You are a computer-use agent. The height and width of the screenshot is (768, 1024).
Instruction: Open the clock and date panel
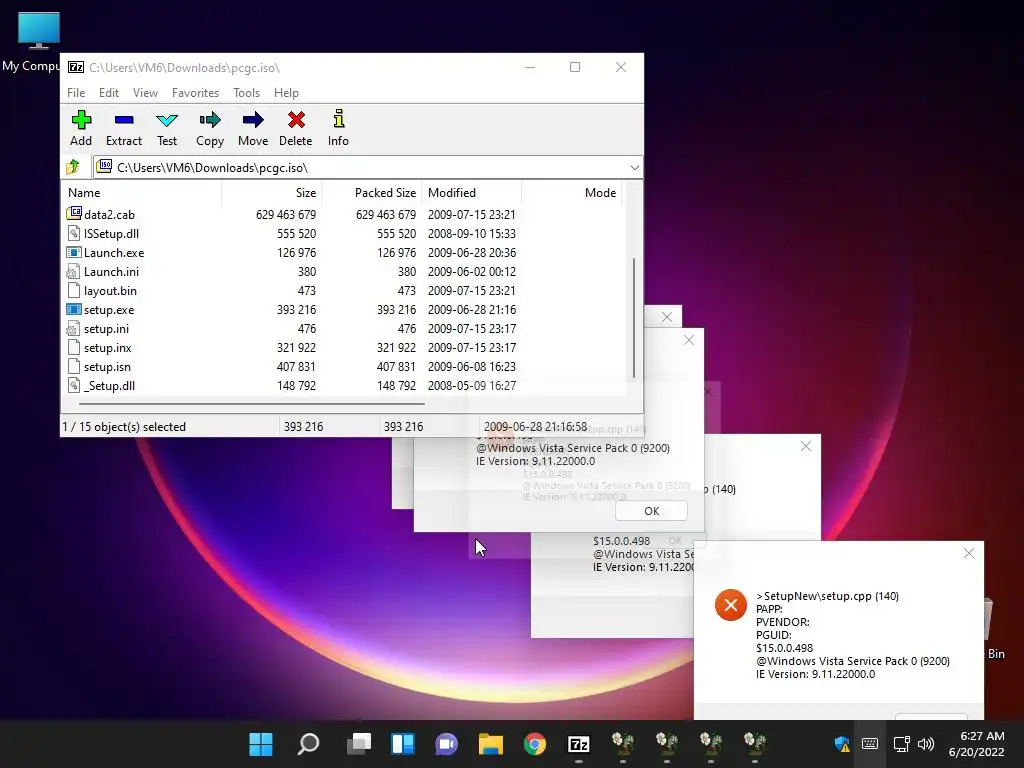(976, 744)
